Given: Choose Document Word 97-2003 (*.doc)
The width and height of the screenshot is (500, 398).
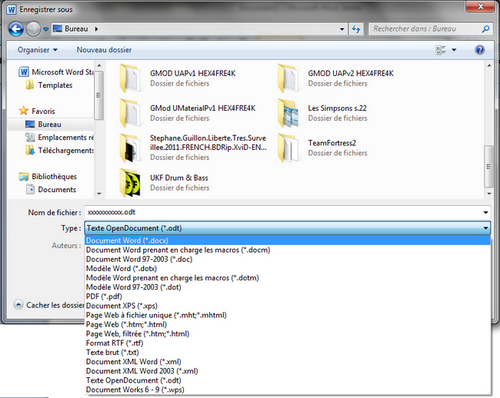Looking at the screenshot, I should [x=287, y=259].
